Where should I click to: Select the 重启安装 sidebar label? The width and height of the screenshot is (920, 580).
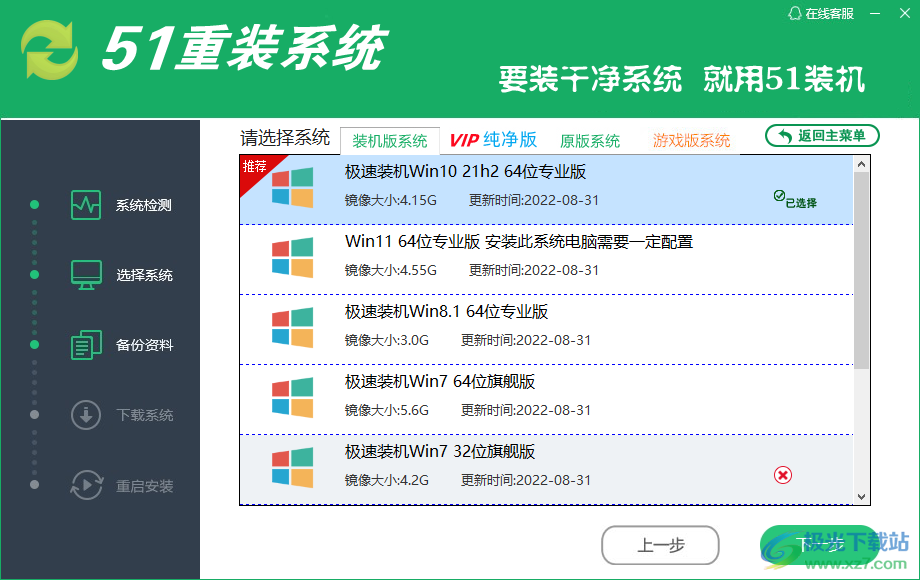(x=144, y=486)
